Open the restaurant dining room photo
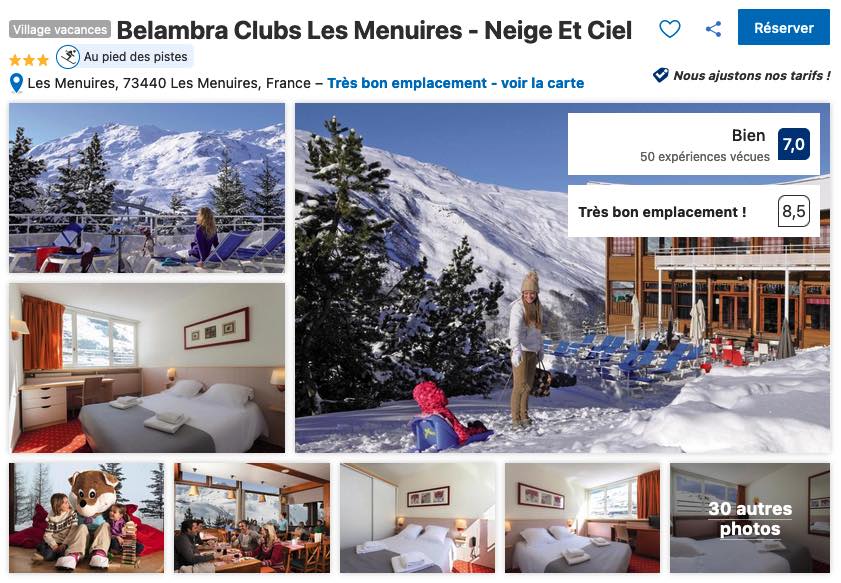The width and height of the screenshot is (841, 583). point(252,518)
